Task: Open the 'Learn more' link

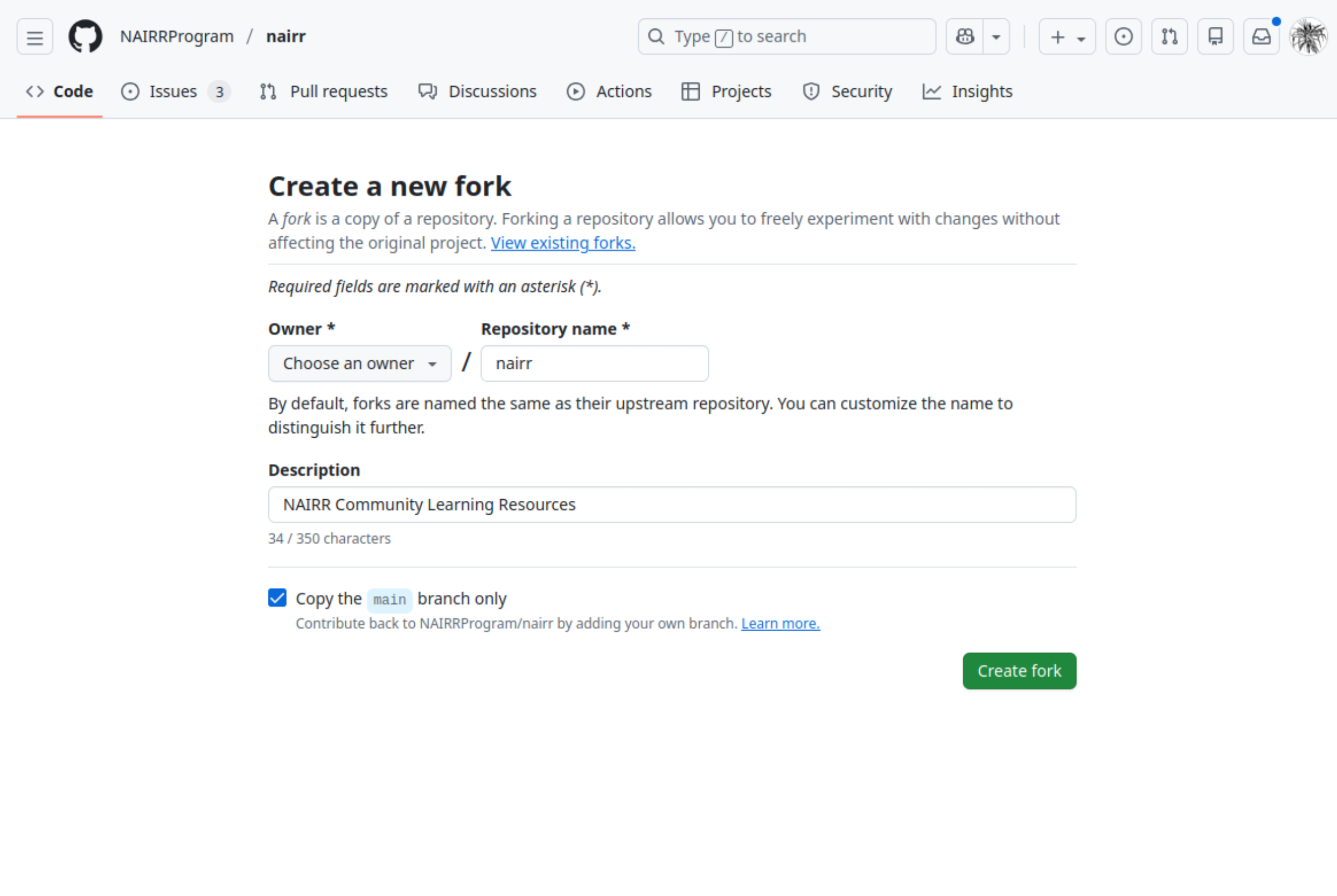Action: click(x=780, y=624)
